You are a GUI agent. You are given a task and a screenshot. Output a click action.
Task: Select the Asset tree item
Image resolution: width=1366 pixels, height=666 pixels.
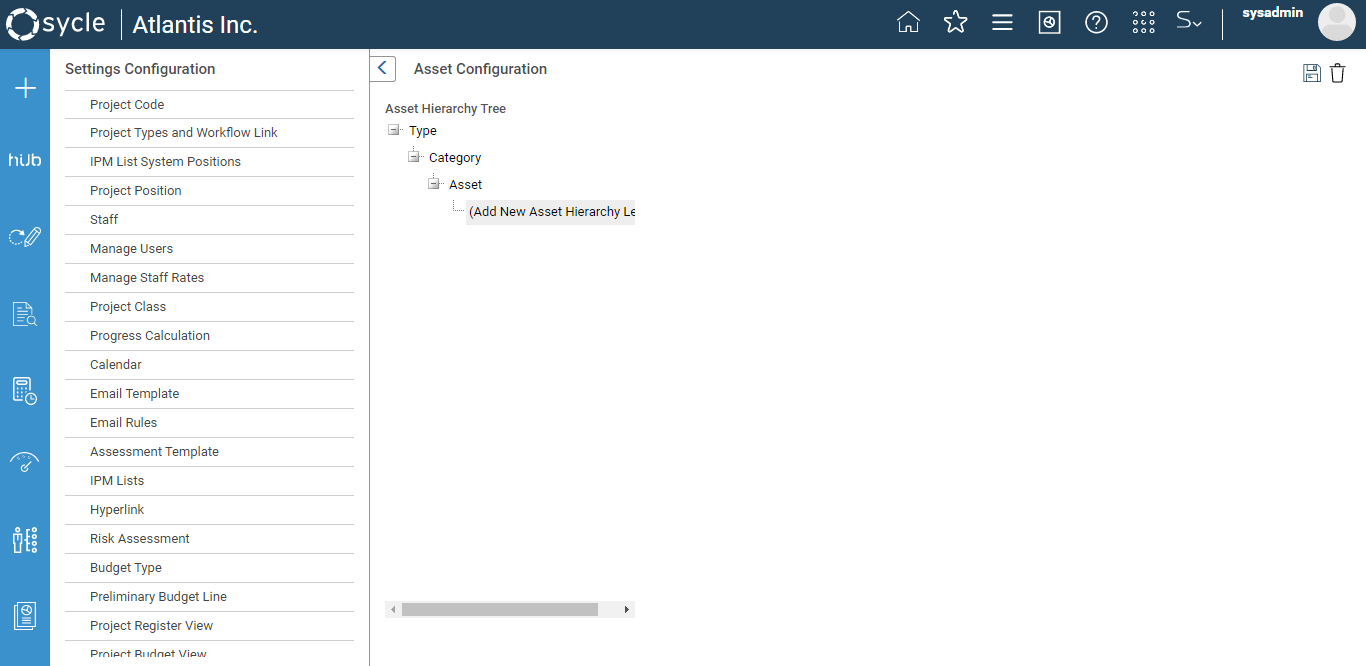[466, 185]
